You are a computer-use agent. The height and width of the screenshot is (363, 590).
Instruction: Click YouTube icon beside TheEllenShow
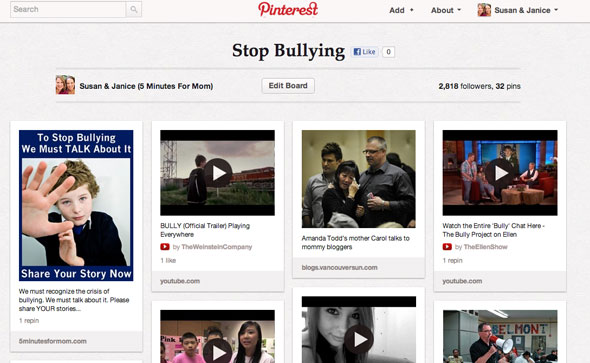447,247
